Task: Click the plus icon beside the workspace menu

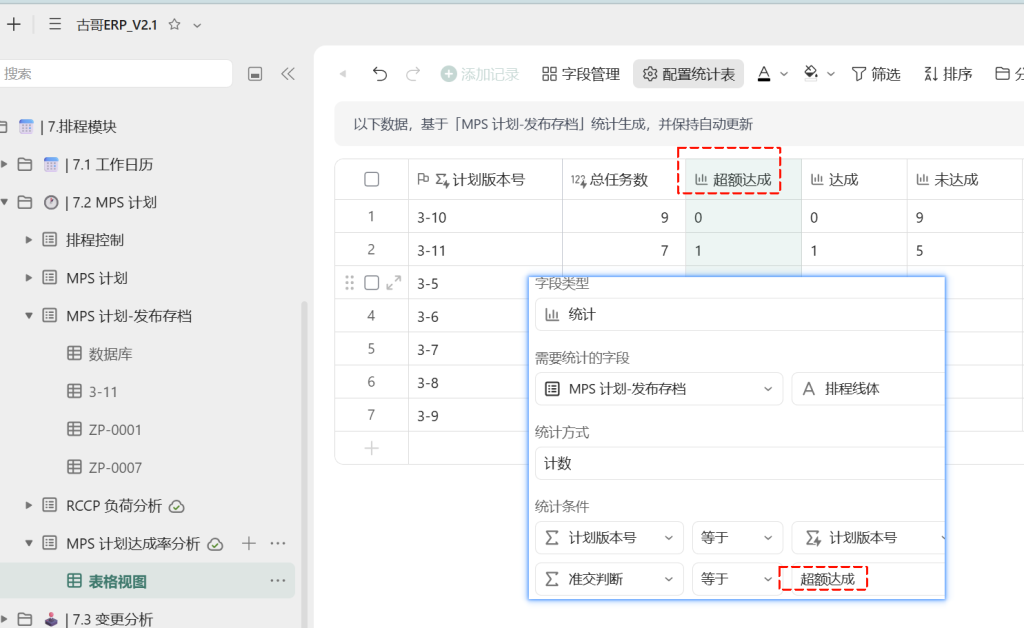Action: [14, 25]
